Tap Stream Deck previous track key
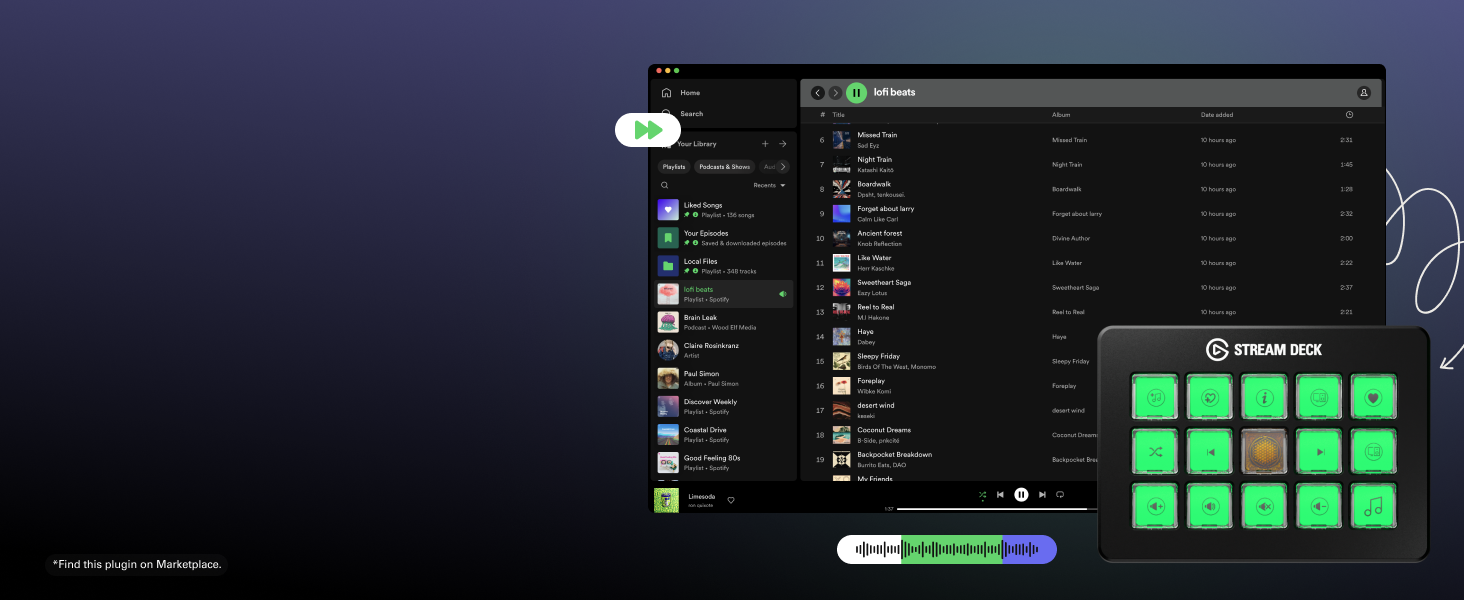This screenshot has height=600, width=1464. click(1210, 452)
